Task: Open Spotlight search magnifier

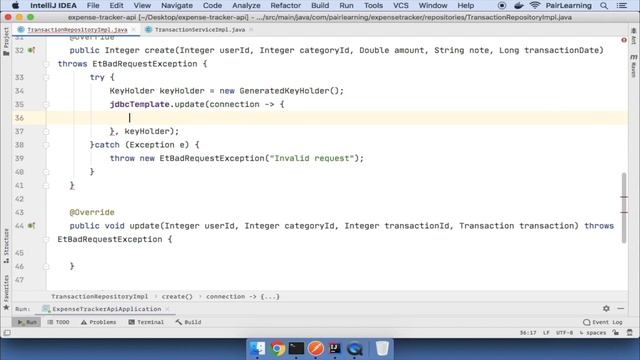Action: coord(604,6)
